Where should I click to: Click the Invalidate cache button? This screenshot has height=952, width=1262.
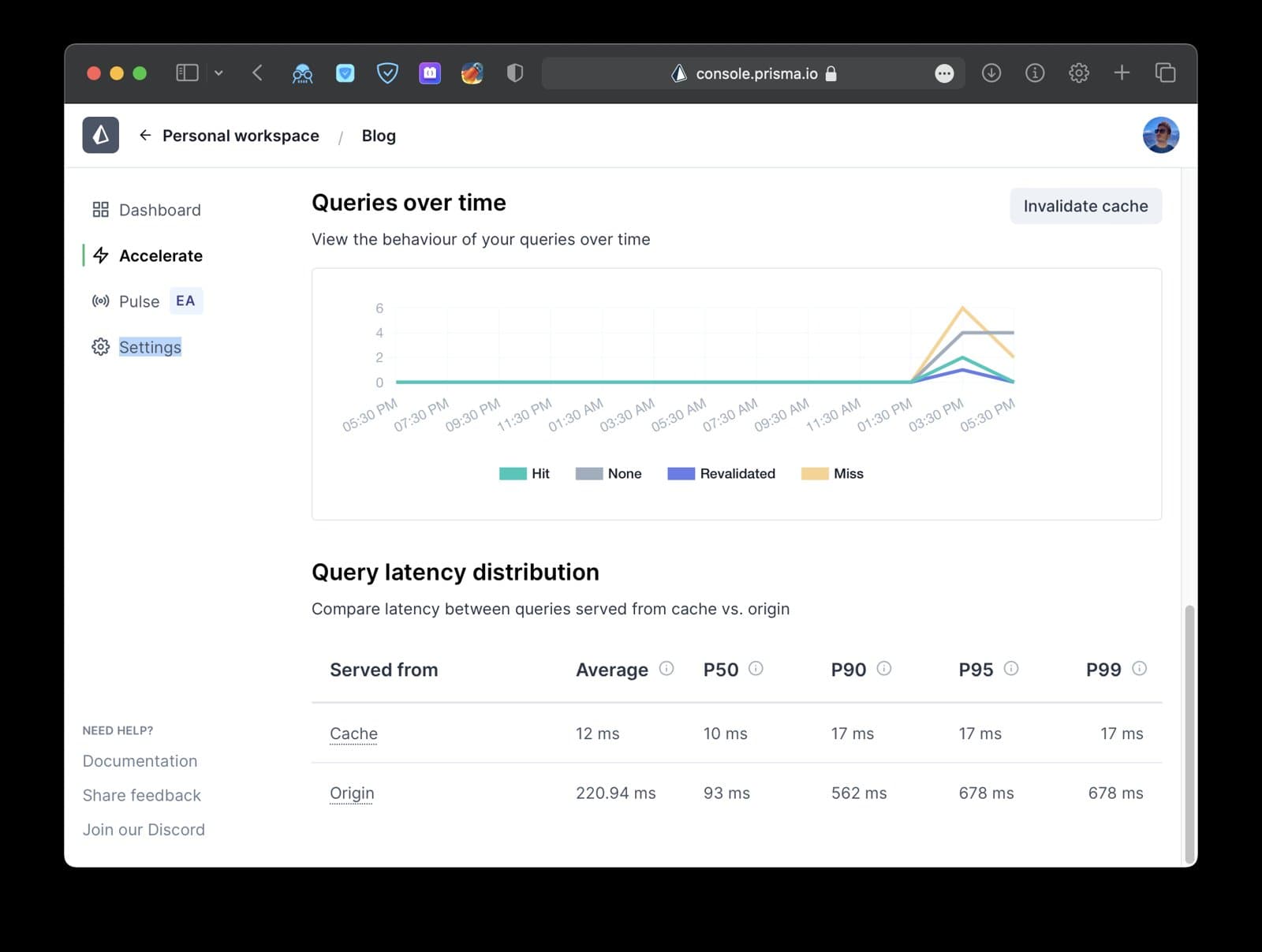[x=1085, y=206]
